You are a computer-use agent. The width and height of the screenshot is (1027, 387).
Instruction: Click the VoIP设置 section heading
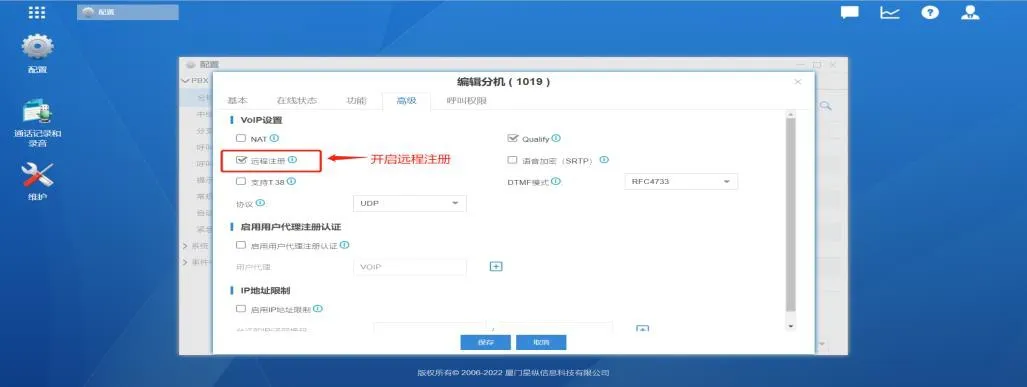(x=261, y=120)
